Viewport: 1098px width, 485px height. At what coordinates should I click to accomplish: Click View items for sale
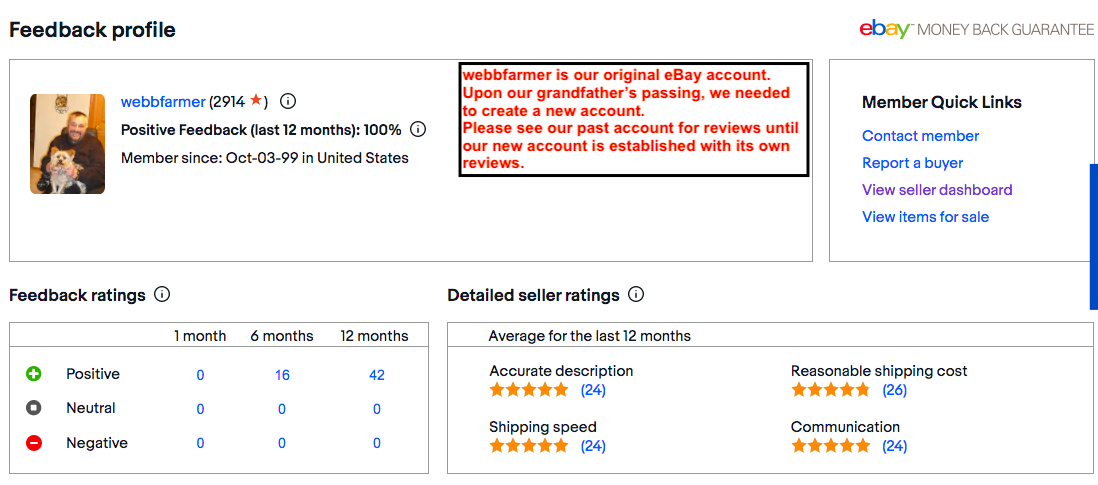click(x=925, y=217)
